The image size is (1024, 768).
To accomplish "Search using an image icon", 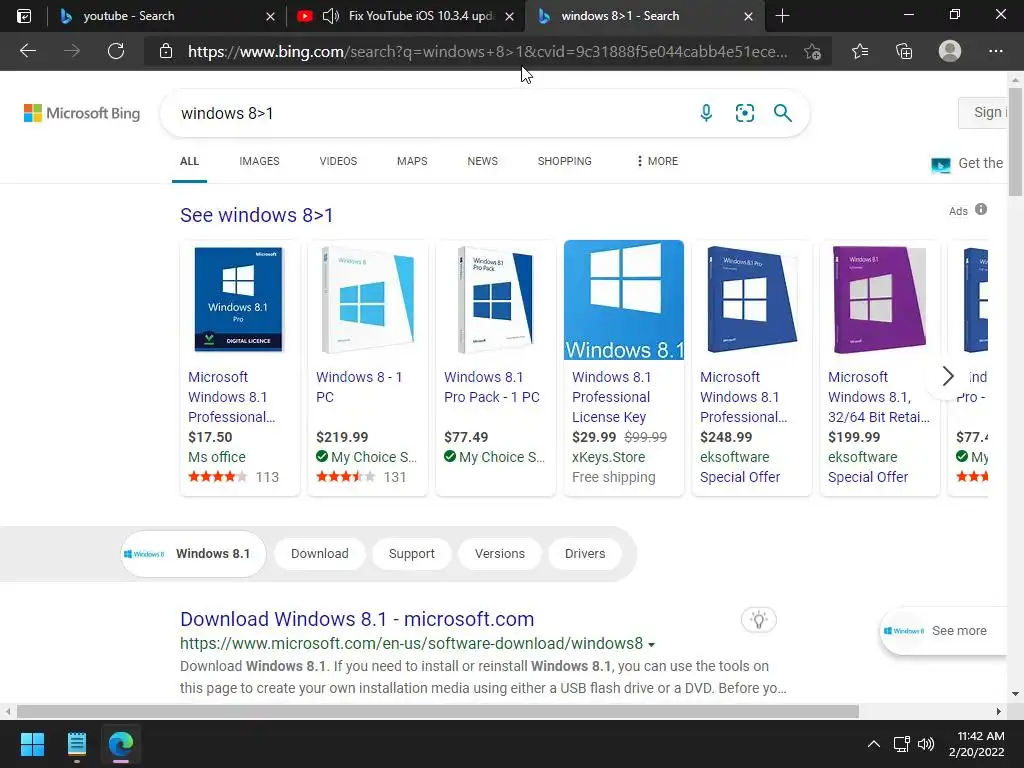I will coord(744,113).
